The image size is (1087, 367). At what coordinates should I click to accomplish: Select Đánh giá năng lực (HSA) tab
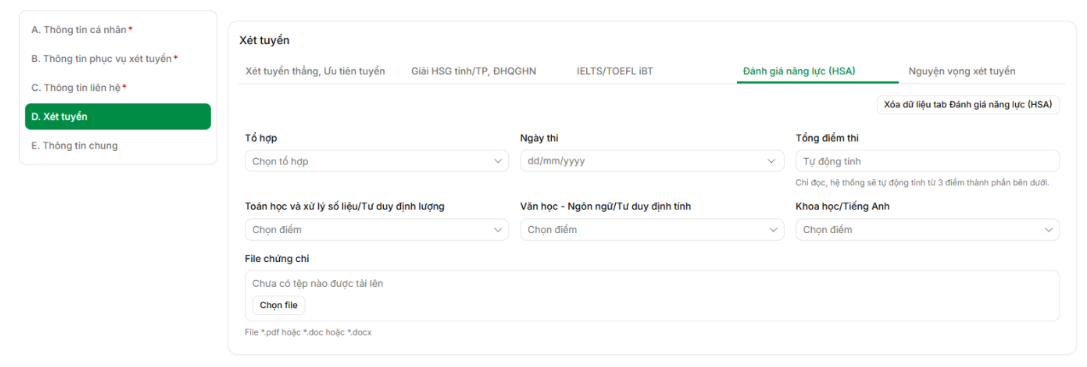(x=799, y=71)
